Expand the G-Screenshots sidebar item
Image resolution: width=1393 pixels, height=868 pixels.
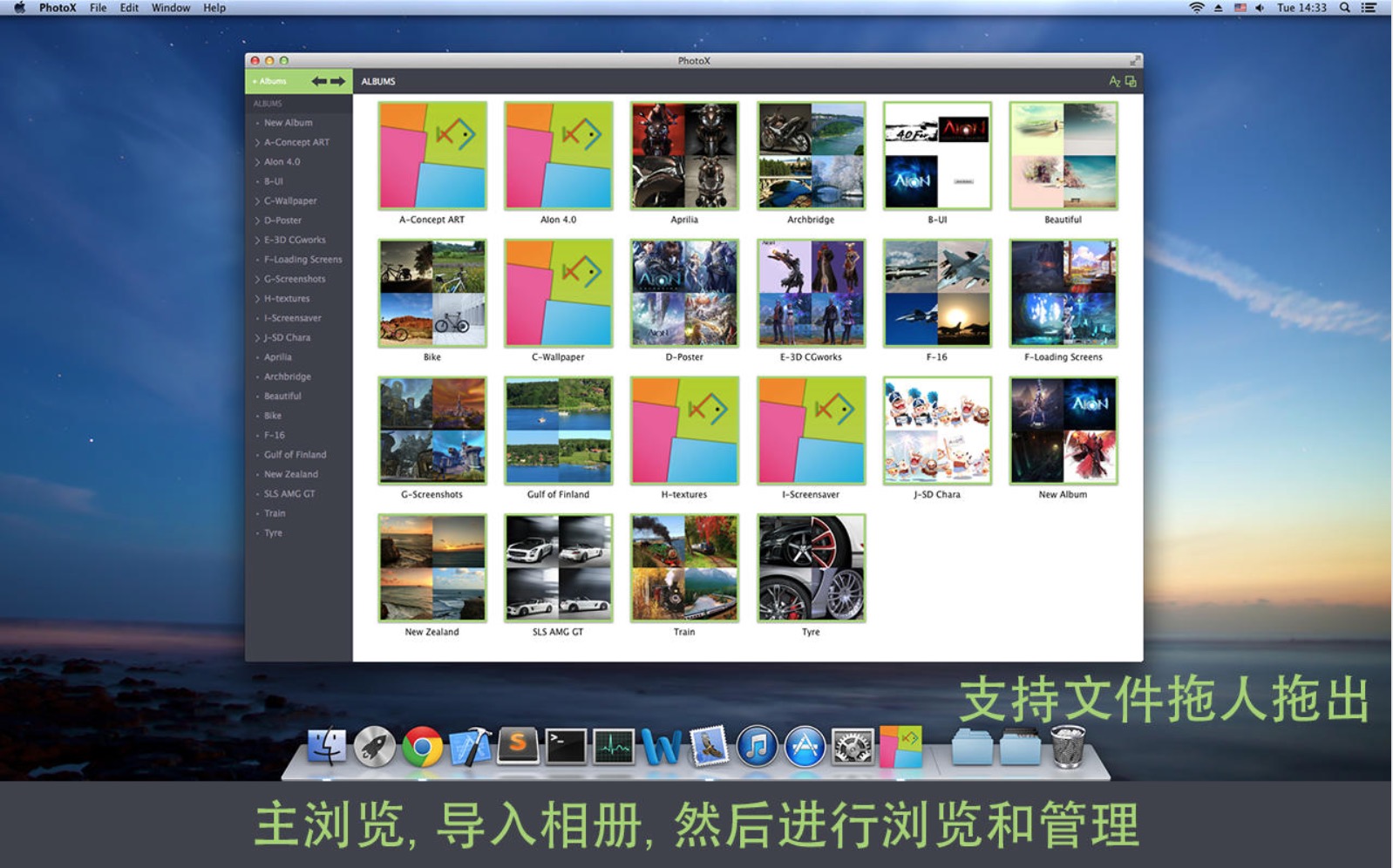pyautogui.click(x=257, y=279)
